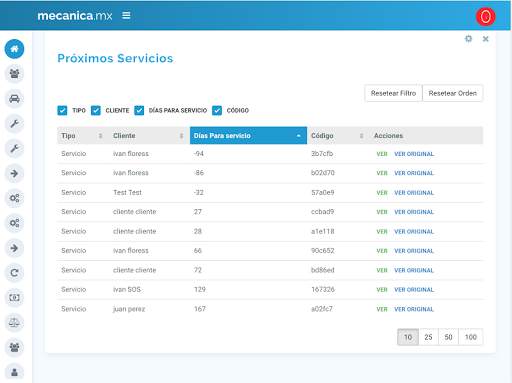Screen dimensions: 512x383
Task: Click the mecanica.mx logo
Action: point(75,16)
